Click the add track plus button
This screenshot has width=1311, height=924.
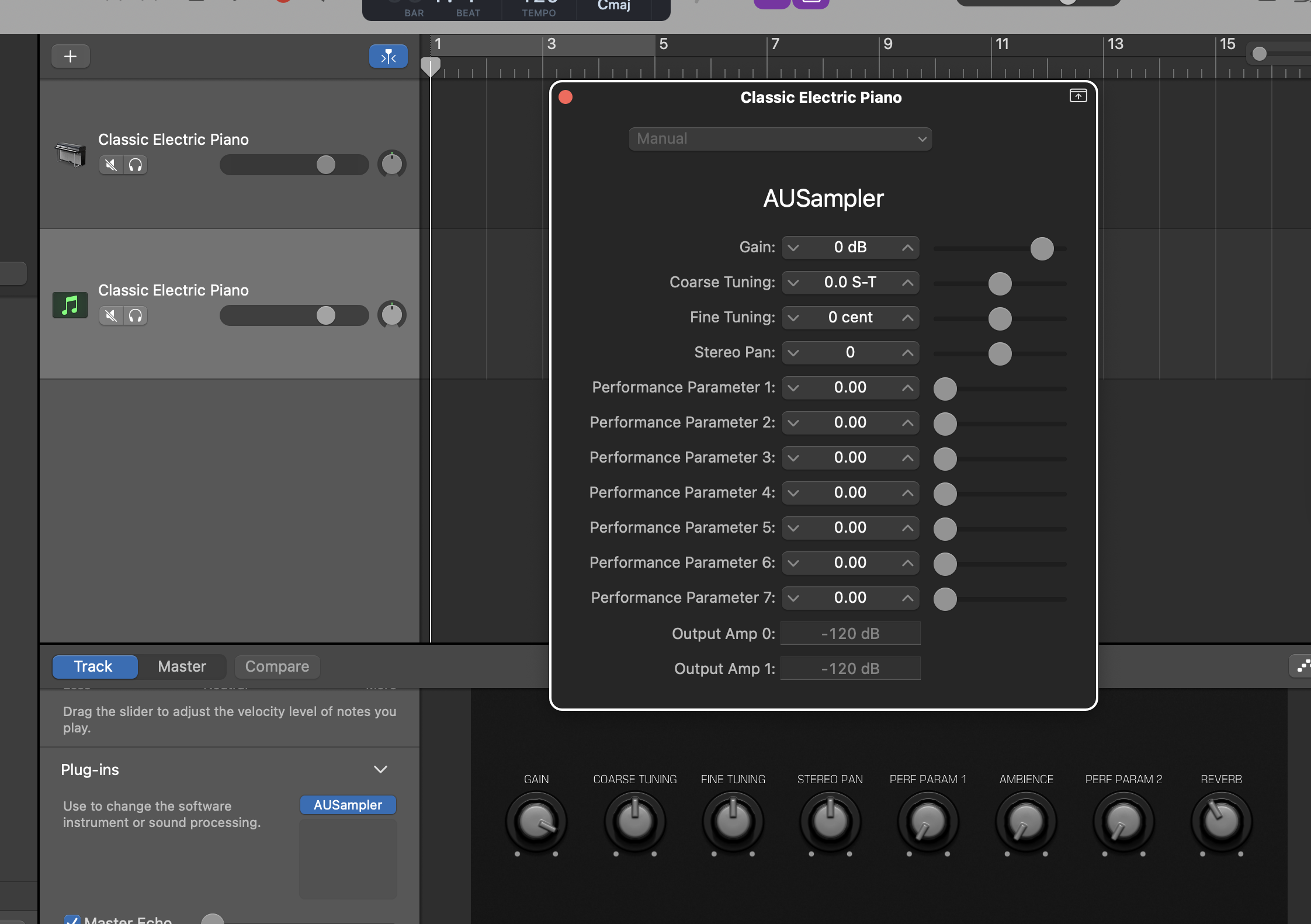click(x=70, y=57)
